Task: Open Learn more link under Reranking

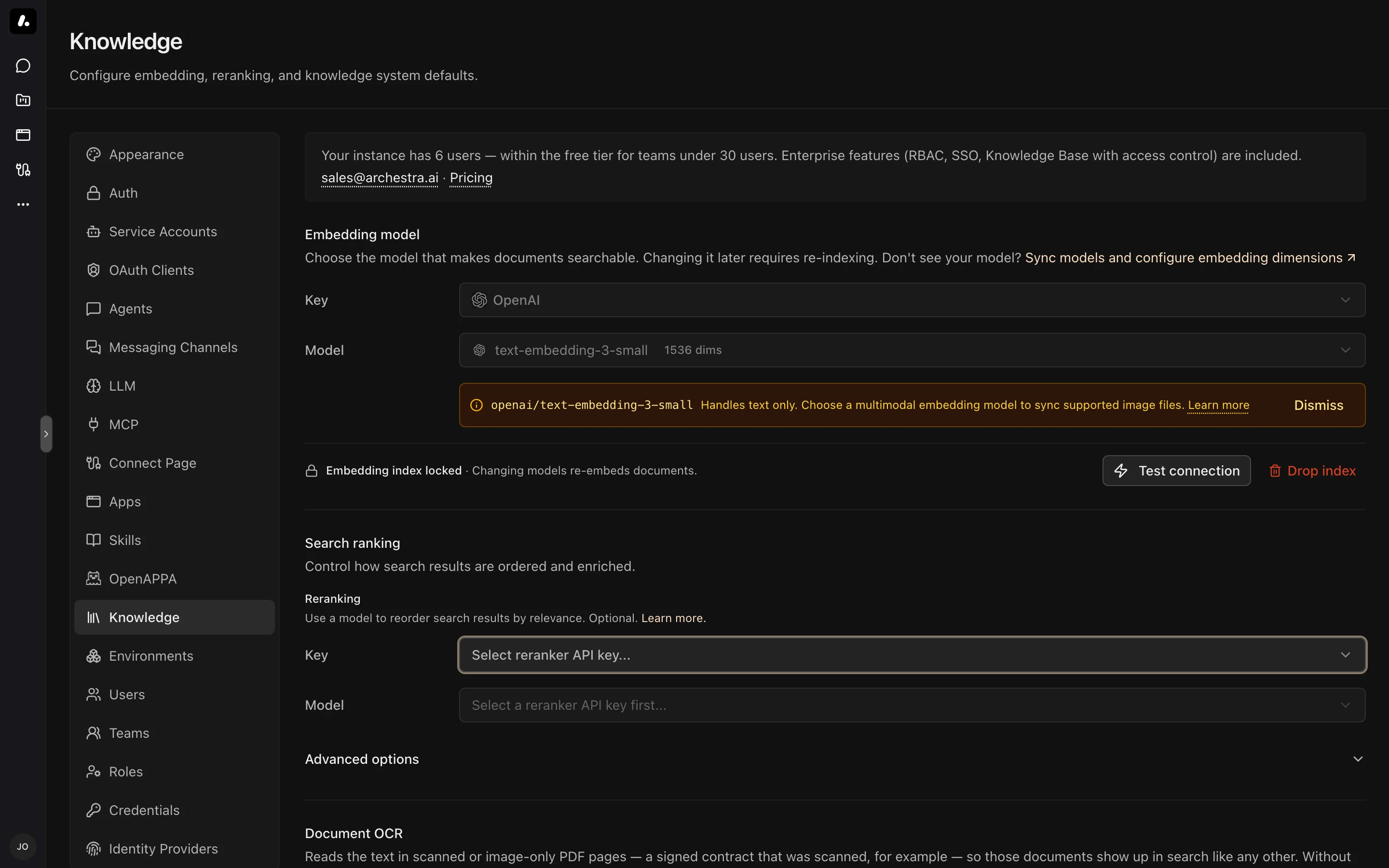Action: pos(673,618)
